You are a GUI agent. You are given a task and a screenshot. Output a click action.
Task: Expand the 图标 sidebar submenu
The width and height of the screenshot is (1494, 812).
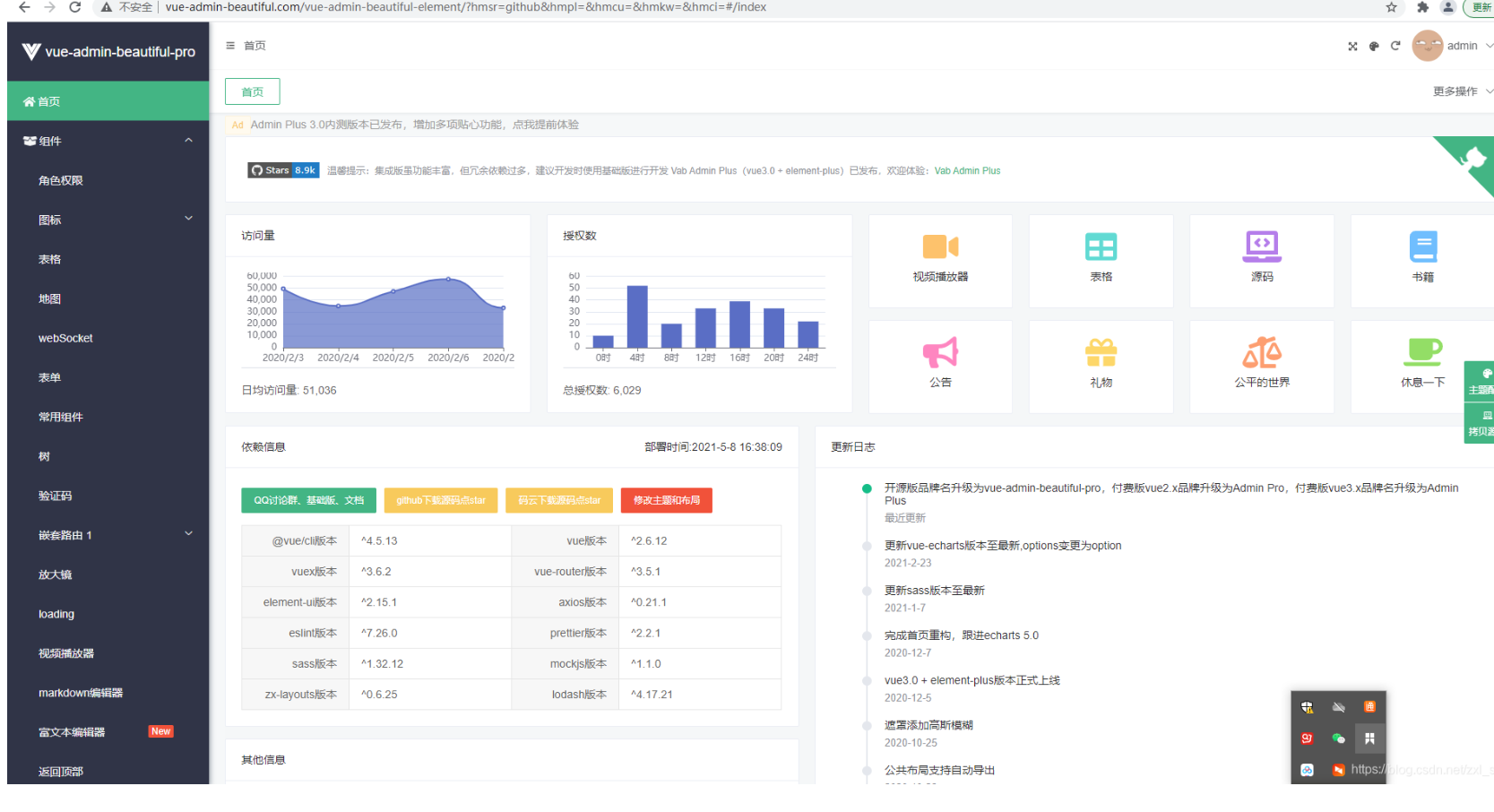point(108,220)
